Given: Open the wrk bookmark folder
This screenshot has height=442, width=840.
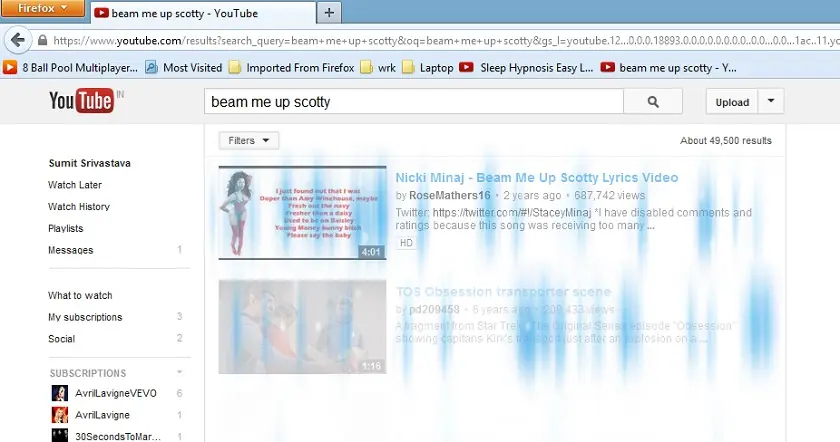Looking at the screenshot, I should [379, 68].
